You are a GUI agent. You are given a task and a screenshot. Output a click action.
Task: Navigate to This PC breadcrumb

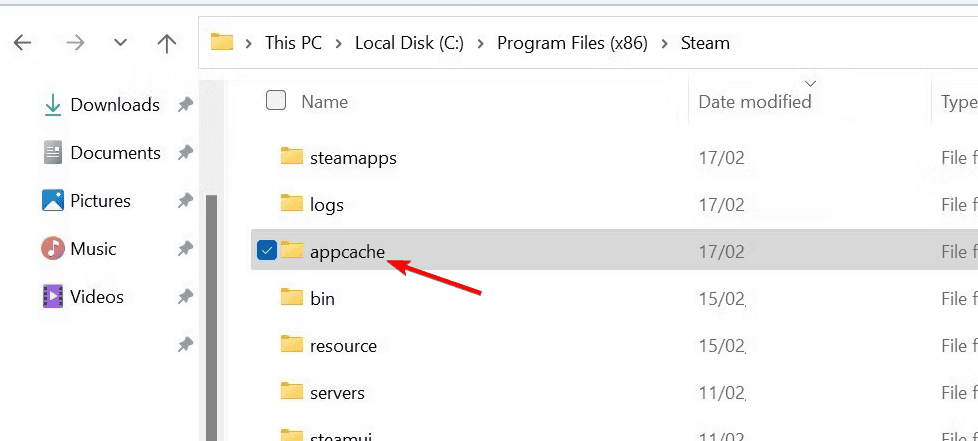coord(293,43)
